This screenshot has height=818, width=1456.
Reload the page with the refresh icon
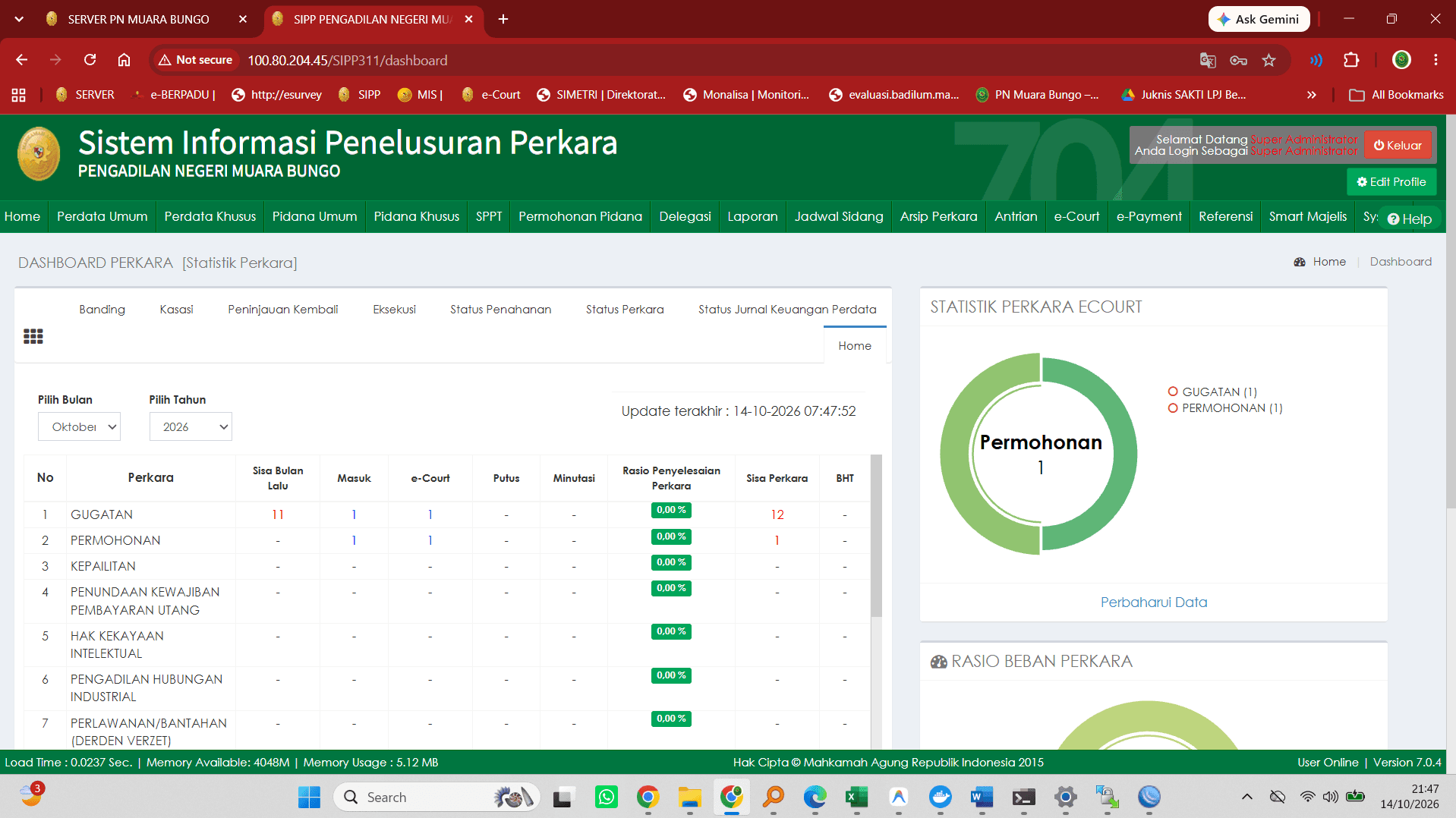point(90,60)
